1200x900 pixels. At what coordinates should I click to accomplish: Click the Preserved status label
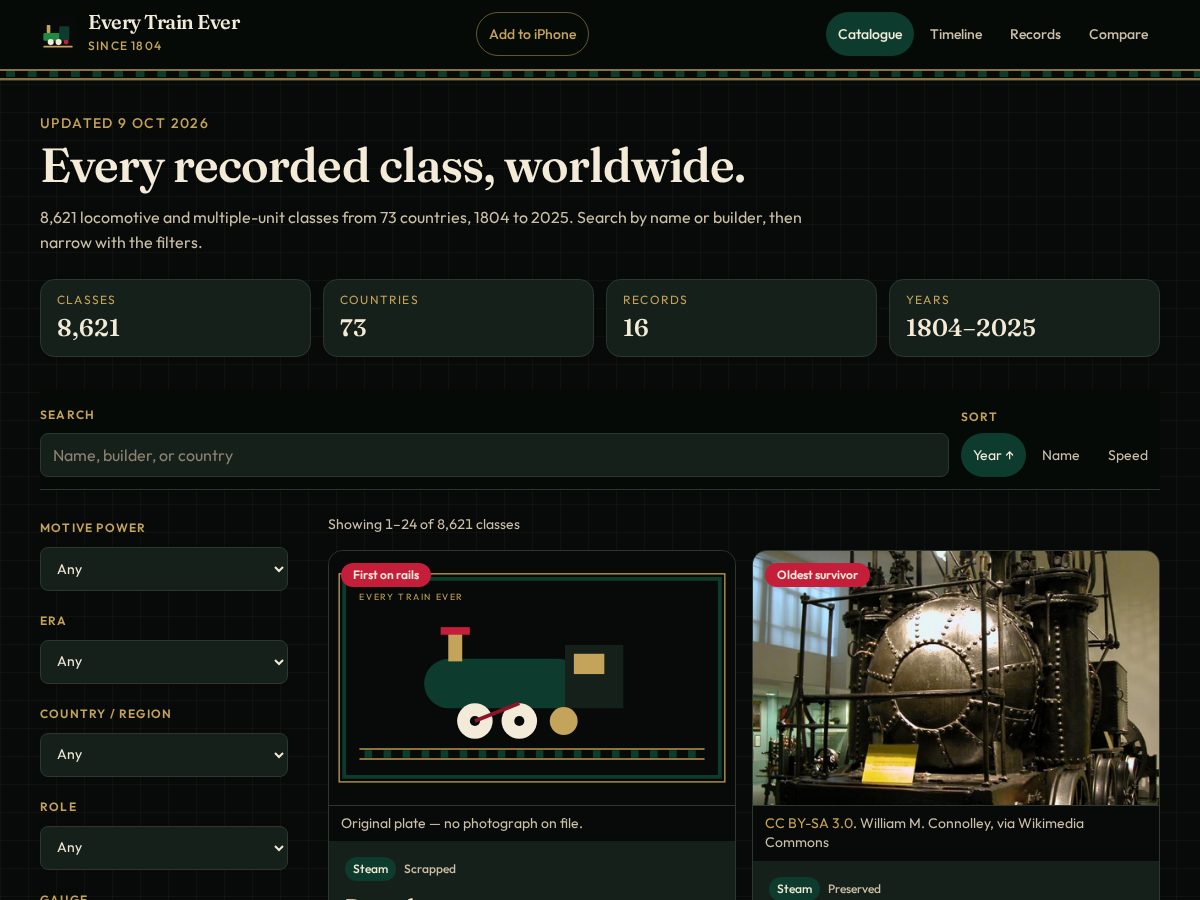[x=854, y=889]
